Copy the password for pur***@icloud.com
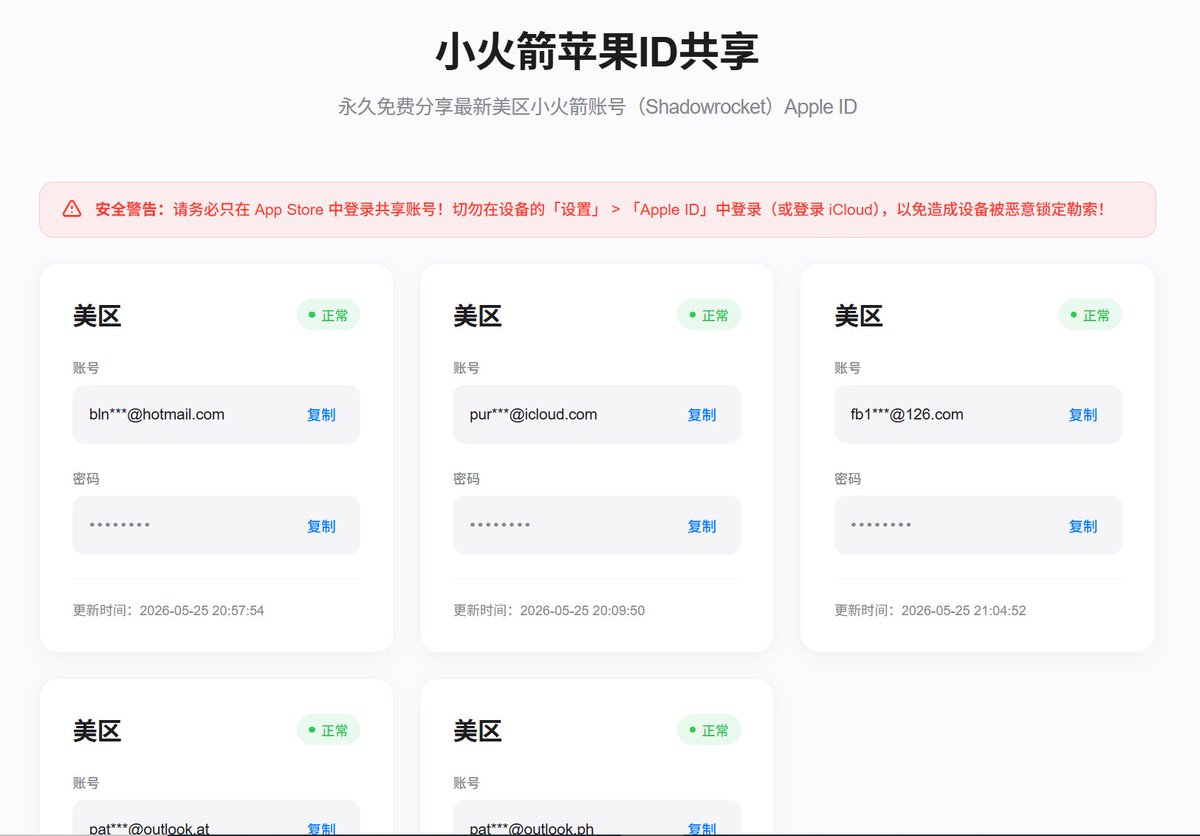Viewport: 1200px width, 836px height. tap(702, 526)
